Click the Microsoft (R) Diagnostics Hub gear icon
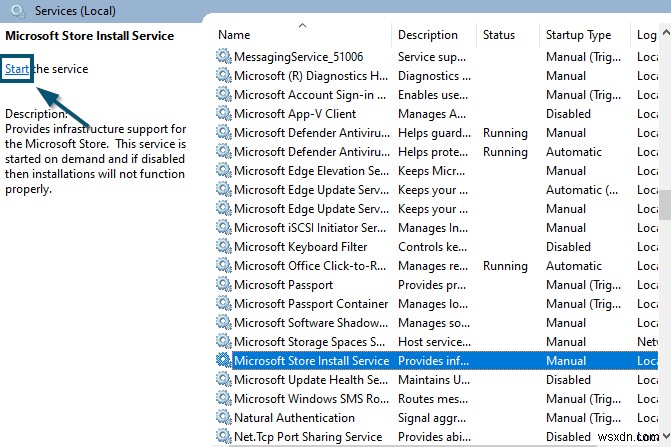 pos(224,76)
